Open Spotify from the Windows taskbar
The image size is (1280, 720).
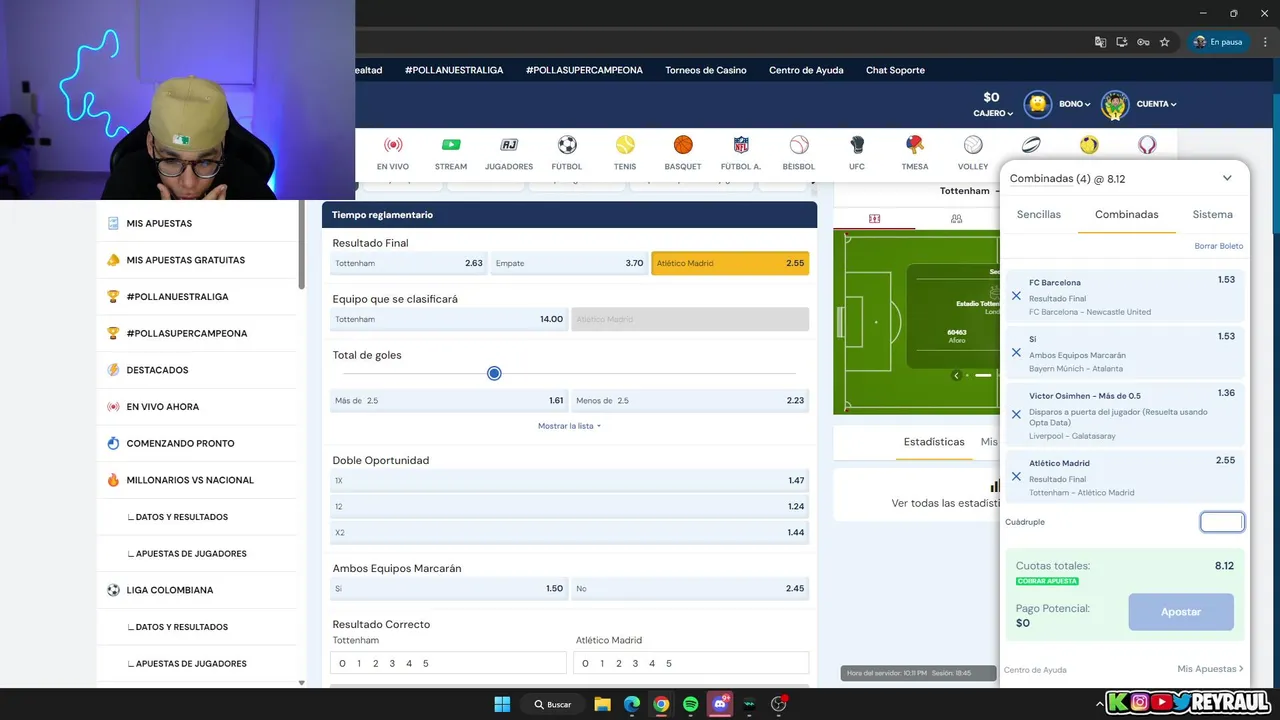tap(690, 704)
